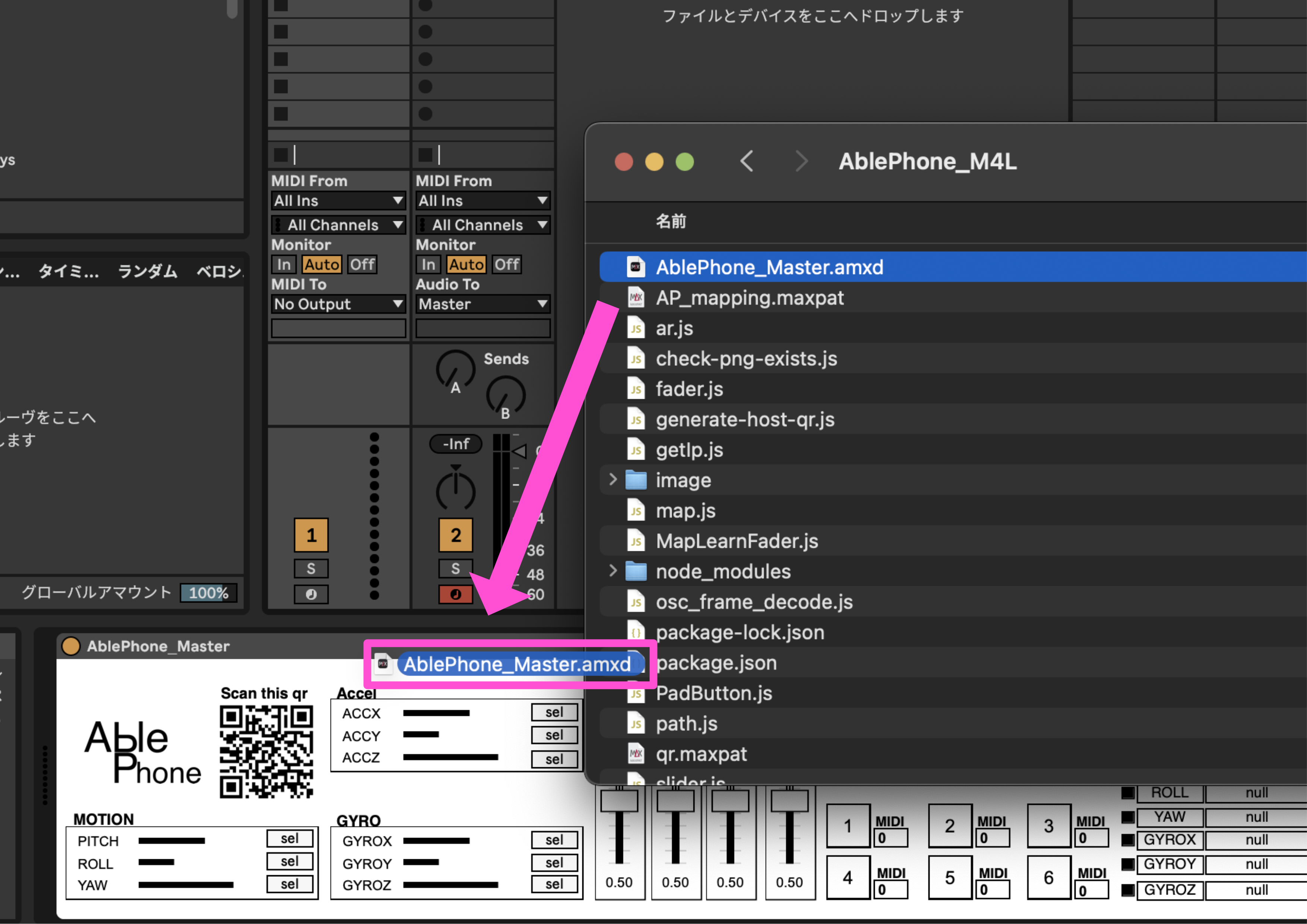Click the Send A knob on track 2
The height and width of the screenshot is (924, 1307).
coord(455,370)
